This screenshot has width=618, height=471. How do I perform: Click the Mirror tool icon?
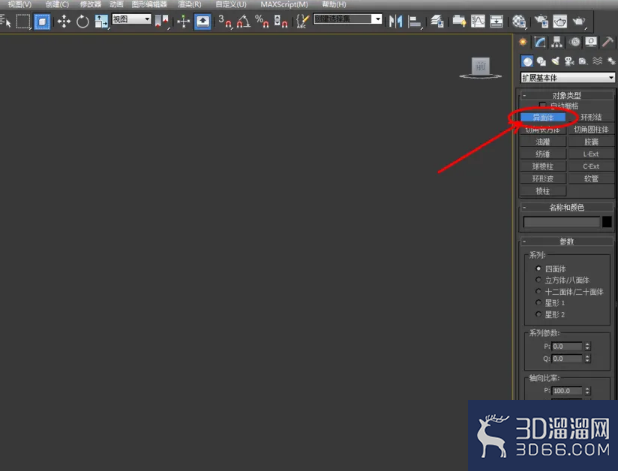pos(395,21)
